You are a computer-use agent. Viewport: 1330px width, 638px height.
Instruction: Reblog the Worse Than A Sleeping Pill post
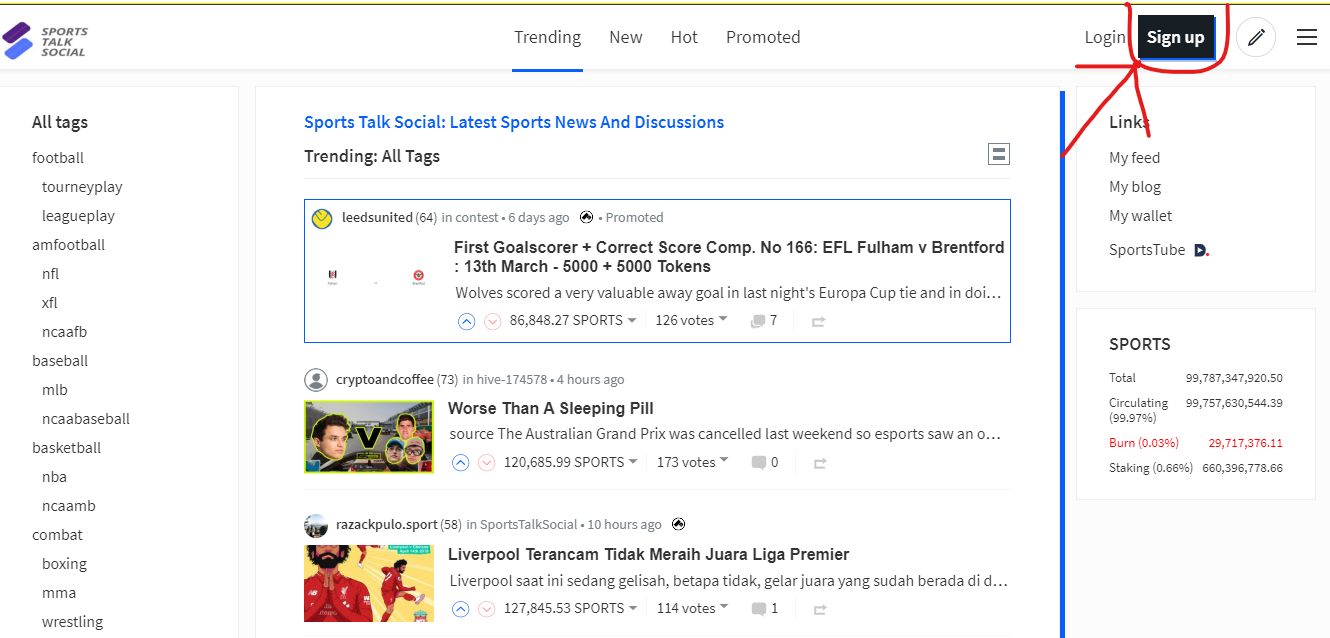point(819,464)
